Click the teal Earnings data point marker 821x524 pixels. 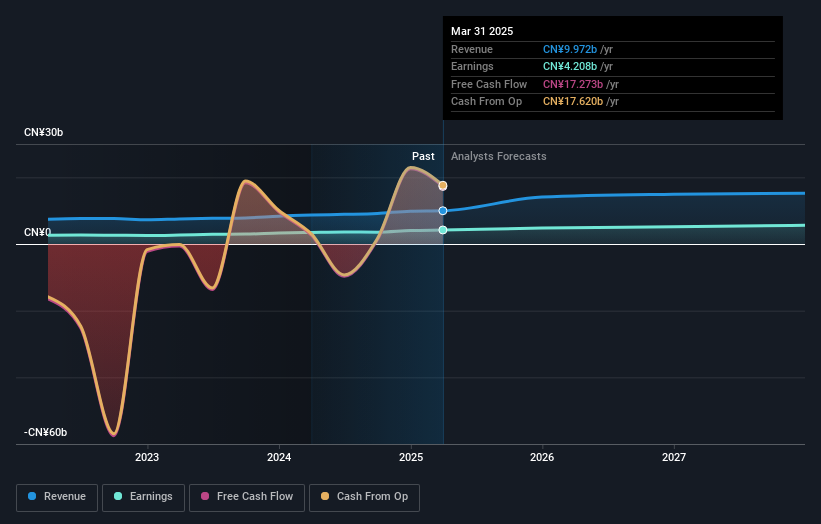[443, 230]
